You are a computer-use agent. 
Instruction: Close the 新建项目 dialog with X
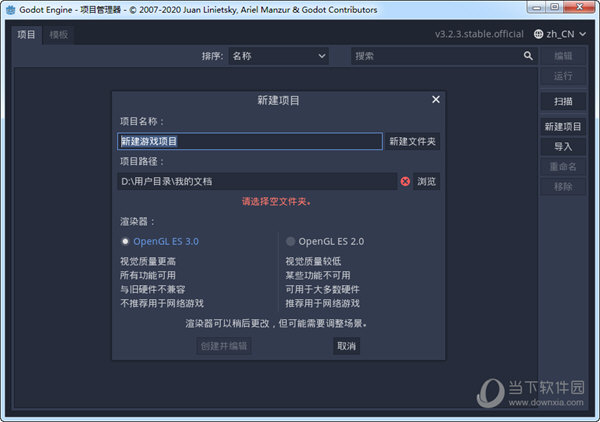coord(435,99)
